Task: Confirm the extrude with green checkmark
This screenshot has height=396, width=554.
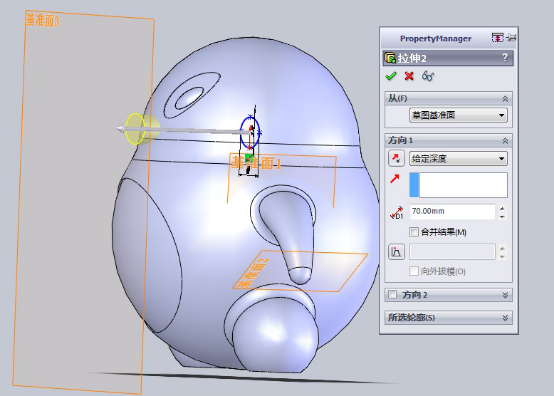Action: pos(391,76)
